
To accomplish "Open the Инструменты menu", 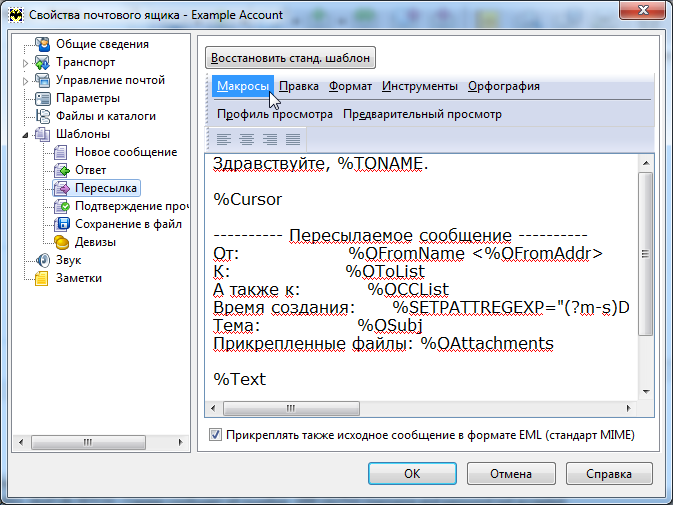I will click(x=420, y=86).
